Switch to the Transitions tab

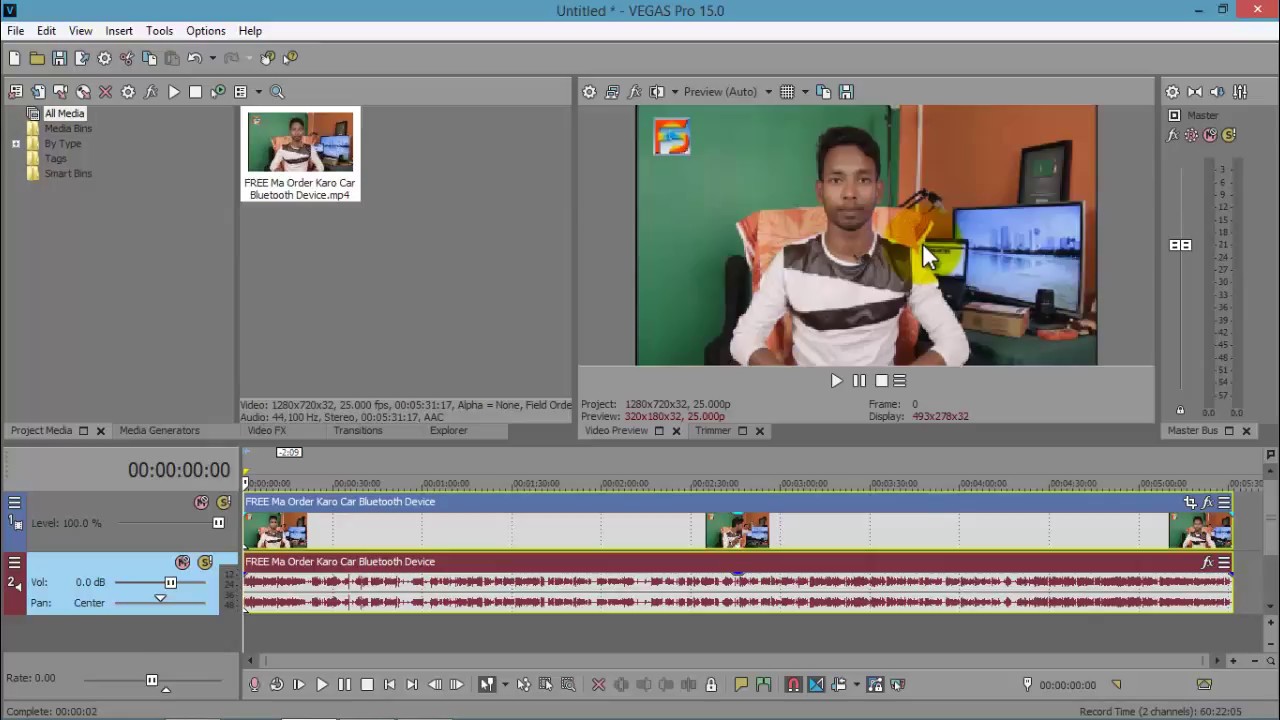(358, 431)
